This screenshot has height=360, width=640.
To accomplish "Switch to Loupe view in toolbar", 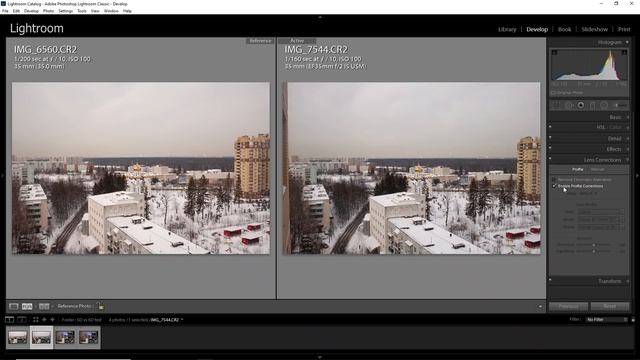I will (13, 306).
